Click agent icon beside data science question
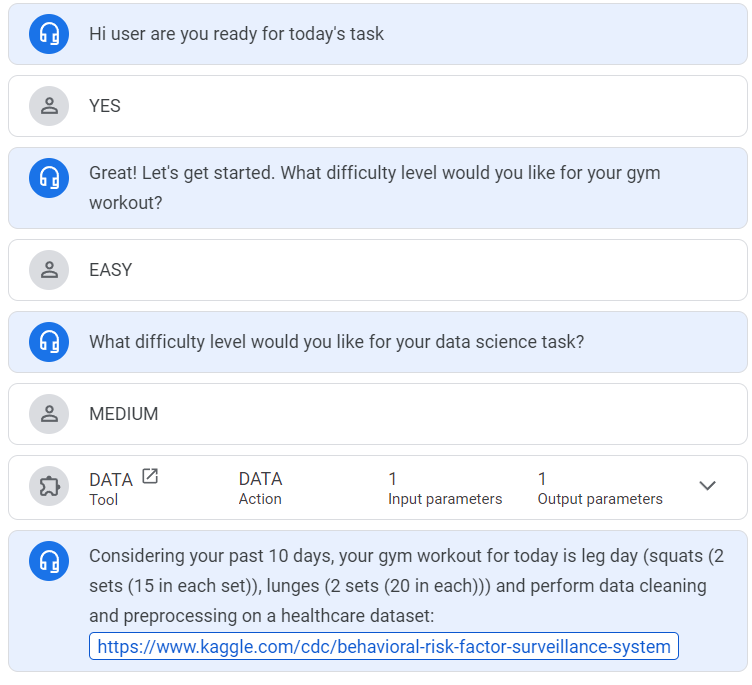752x685 pixels. pyautogui.click(x=48, y=342)
